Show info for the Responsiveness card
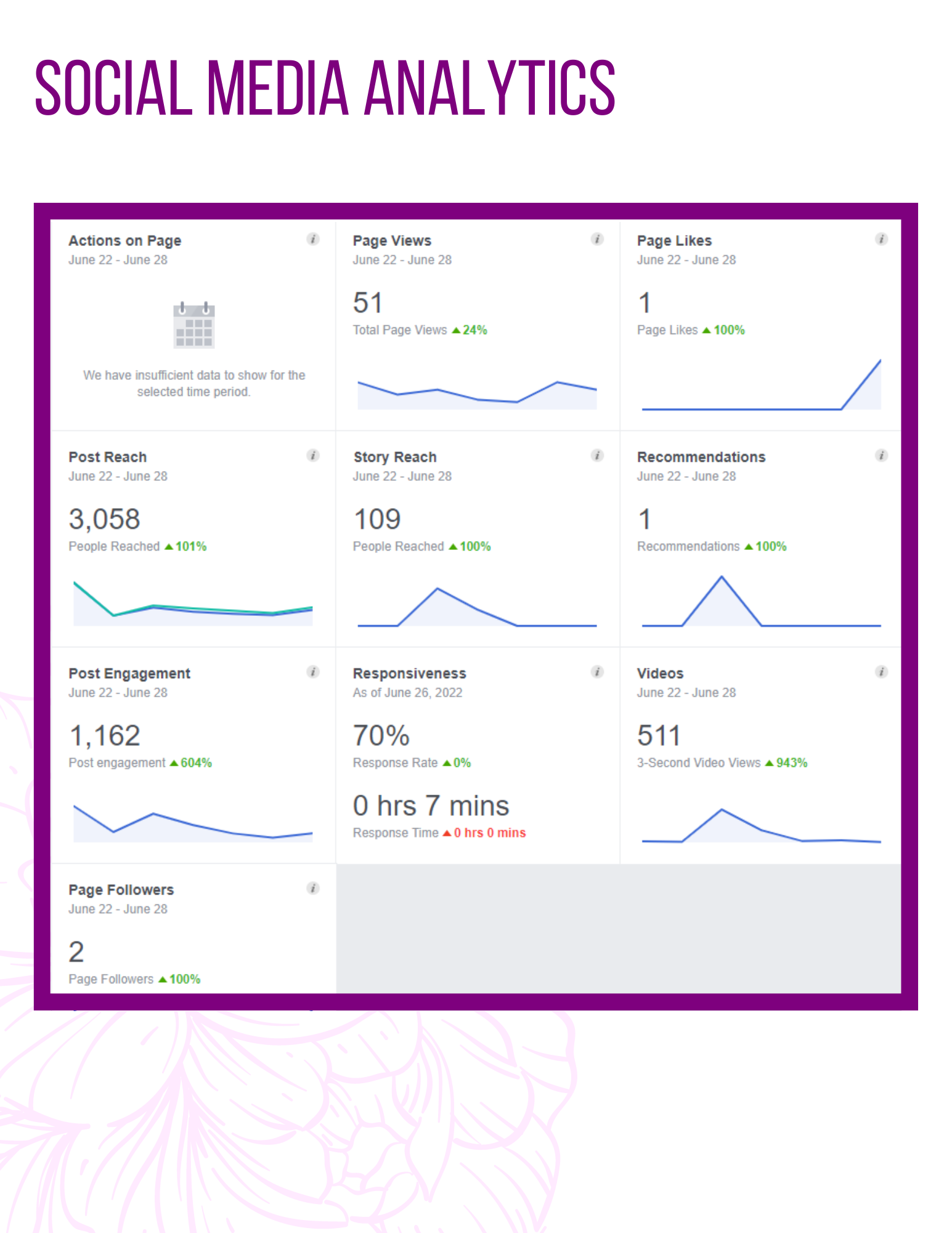952x1233 pixels. (x=597, y=672)
